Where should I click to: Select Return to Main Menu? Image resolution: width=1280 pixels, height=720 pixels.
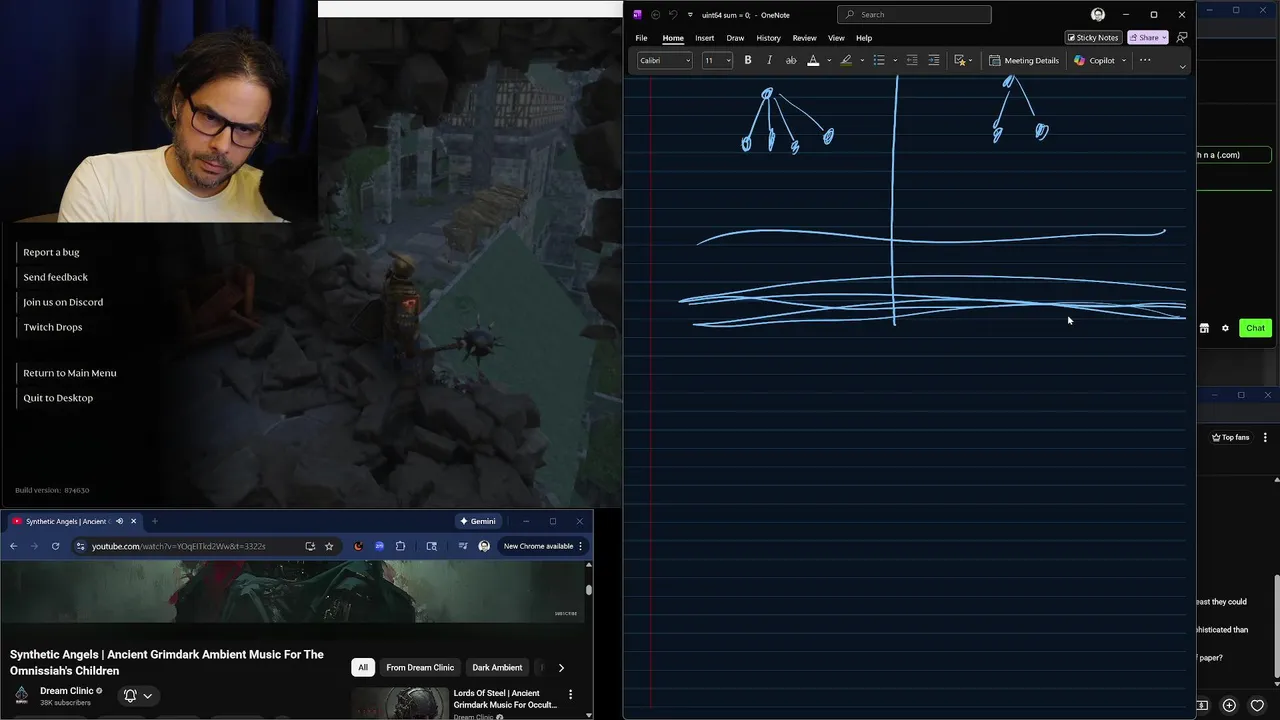pyautogui.click(x=70, y=373)
